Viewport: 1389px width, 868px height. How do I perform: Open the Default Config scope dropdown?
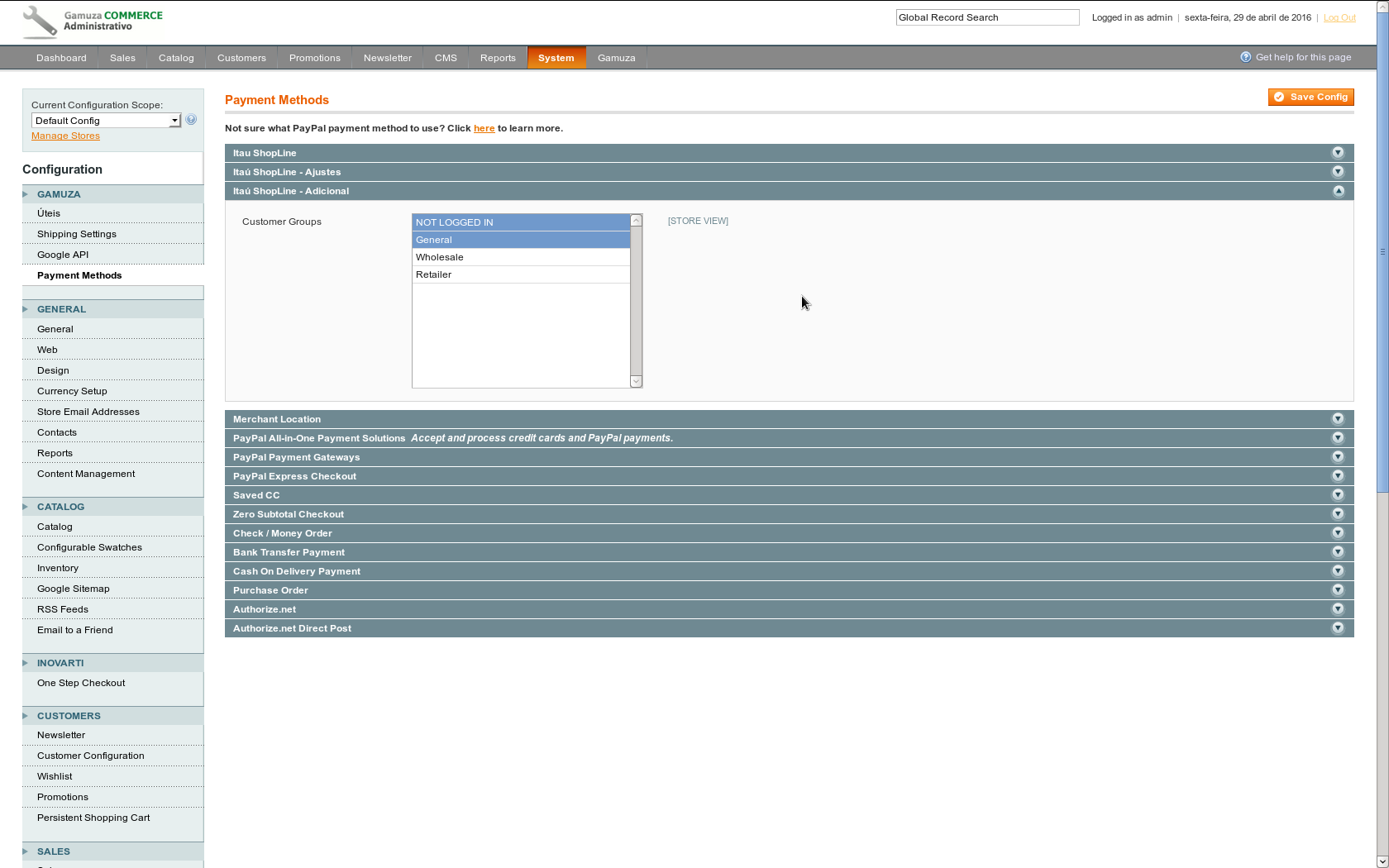(106, 121)
